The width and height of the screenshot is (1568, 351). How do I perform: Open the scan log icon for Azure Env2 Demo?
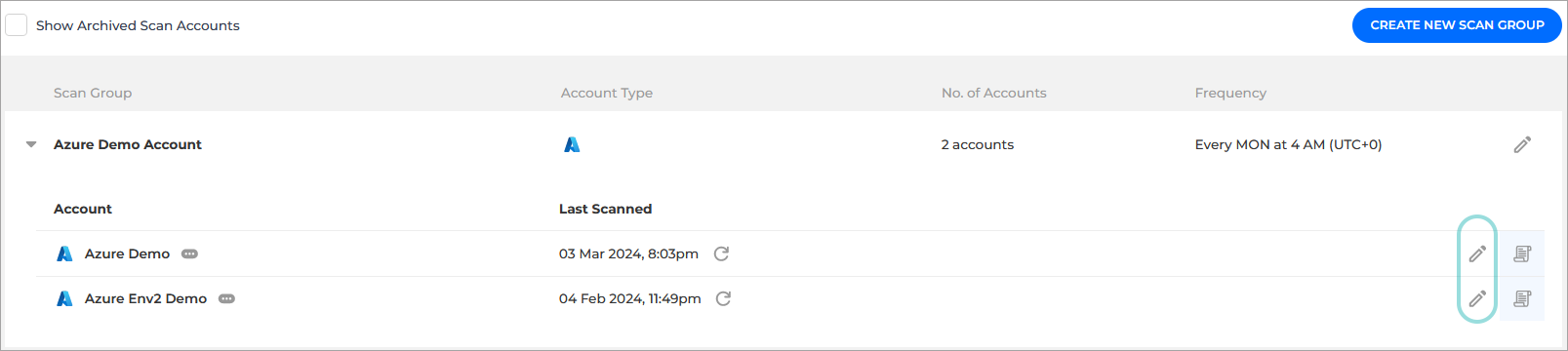1522,298
